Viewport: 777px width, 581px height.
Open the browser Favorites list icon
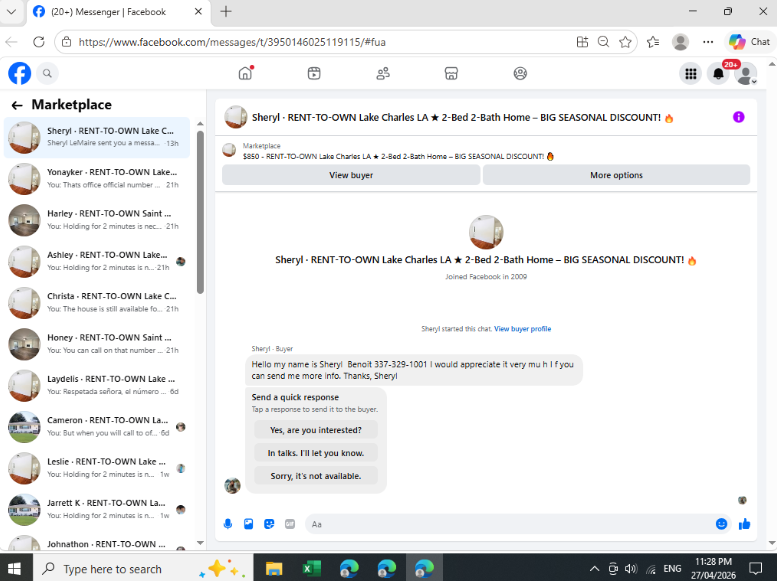[653, 42]
